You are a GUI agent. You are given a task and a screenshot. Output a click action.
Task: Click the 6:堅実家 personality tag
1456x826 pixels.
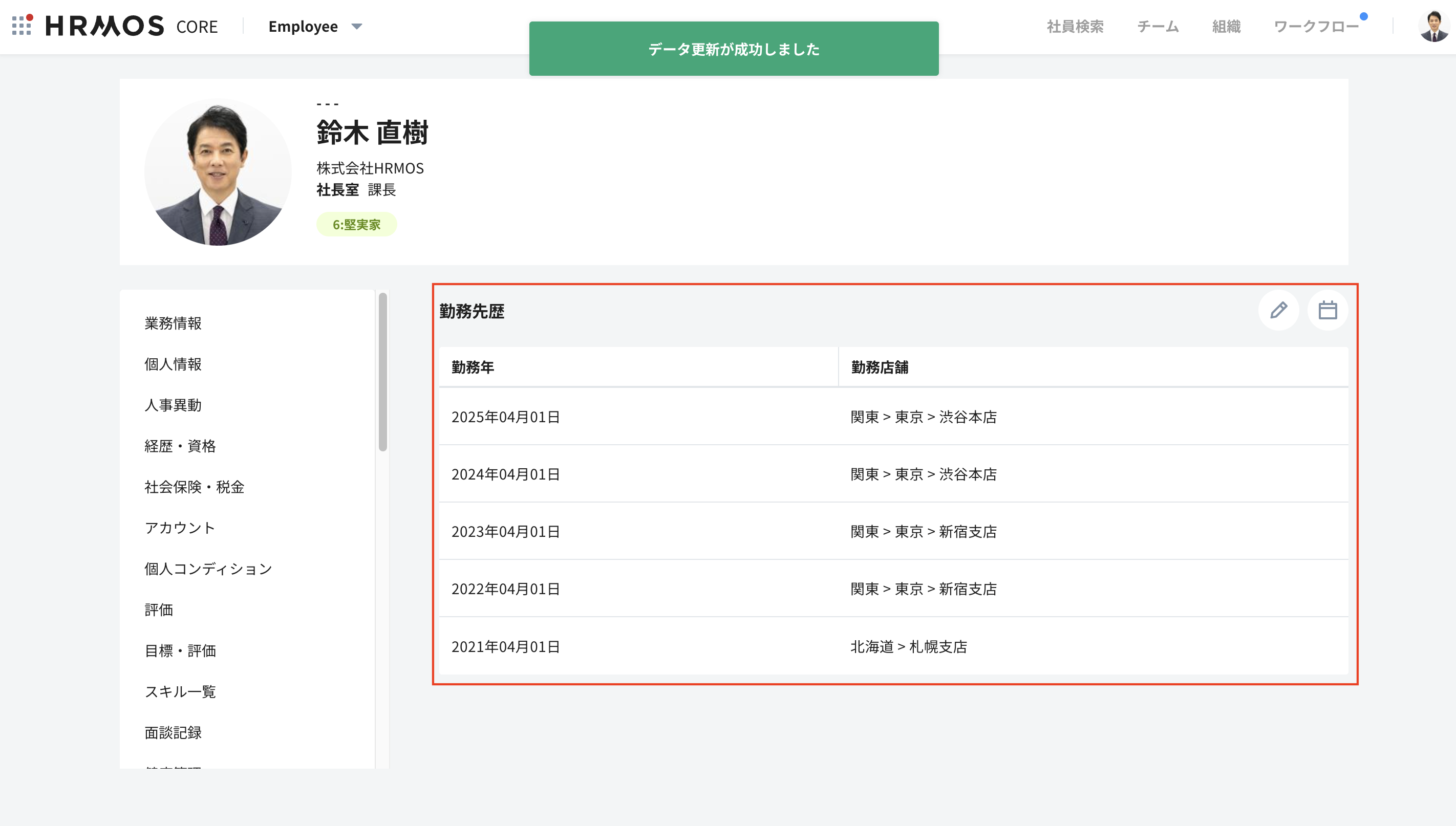tap(356, 225)
